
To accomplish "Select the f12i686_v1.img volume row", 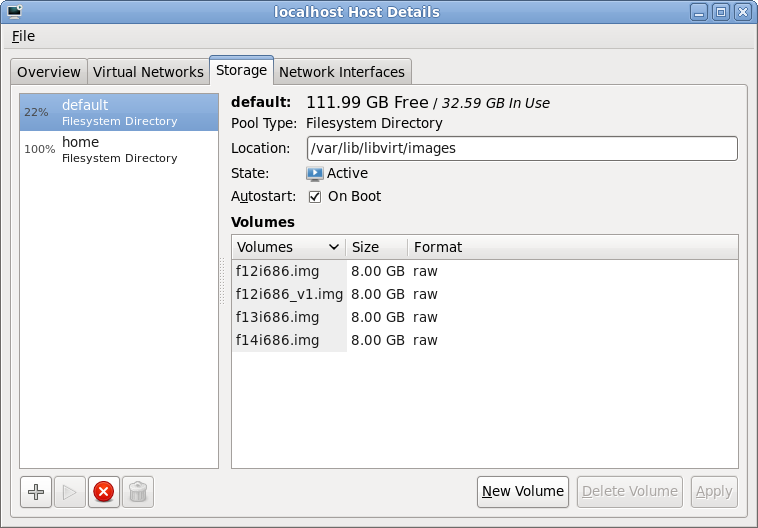I will tap(289, 294).
